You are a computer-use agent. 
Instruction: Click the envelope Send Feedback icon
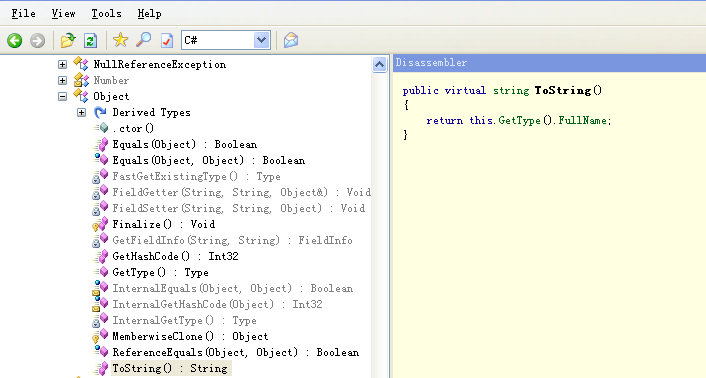click(291, 40)
